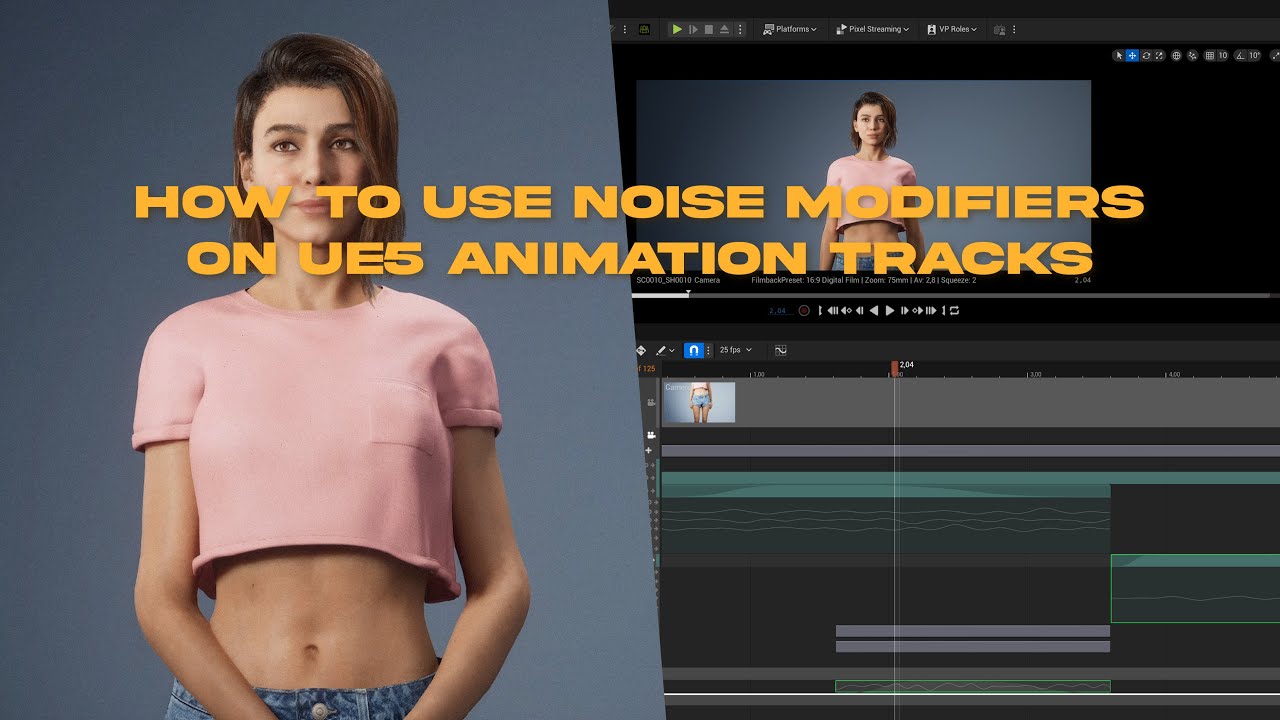Screen dimensions: 1280x720
Task: Click the record button in viewport transport
Action: [x=804, y=311]
